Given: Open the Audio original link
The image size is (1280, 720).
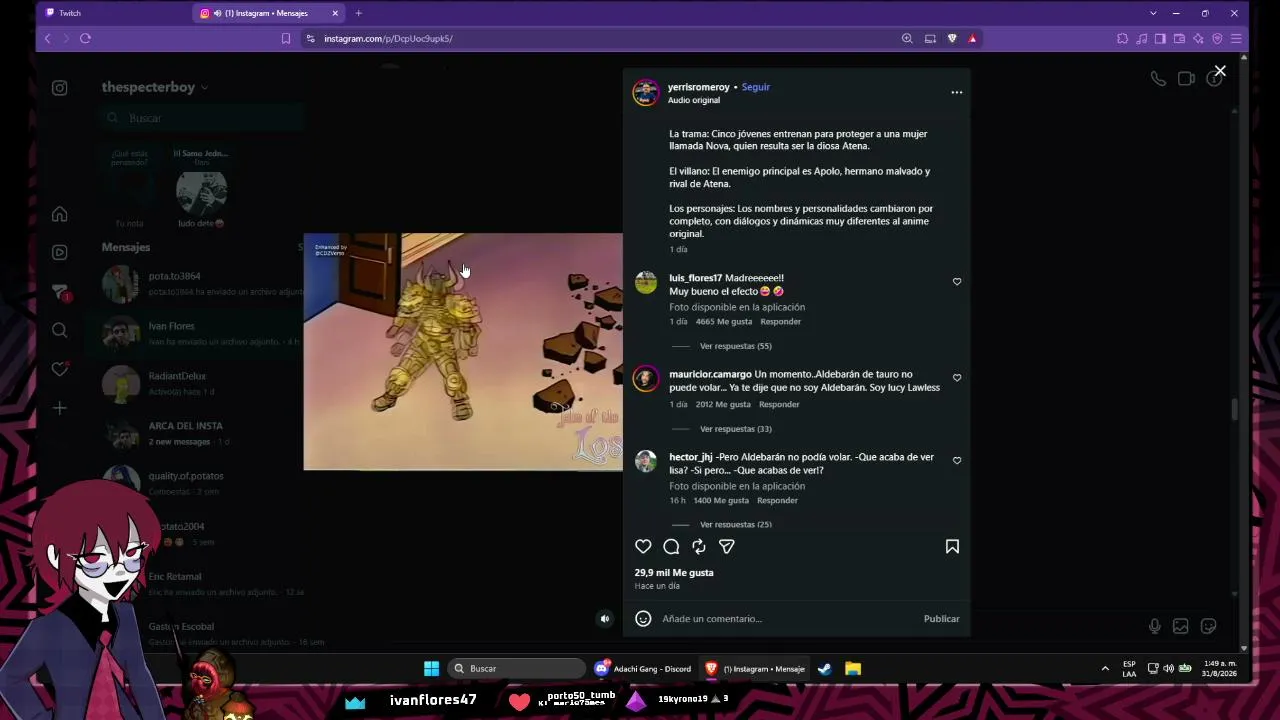Looking at the screenshot, I should tap(693, 100).
